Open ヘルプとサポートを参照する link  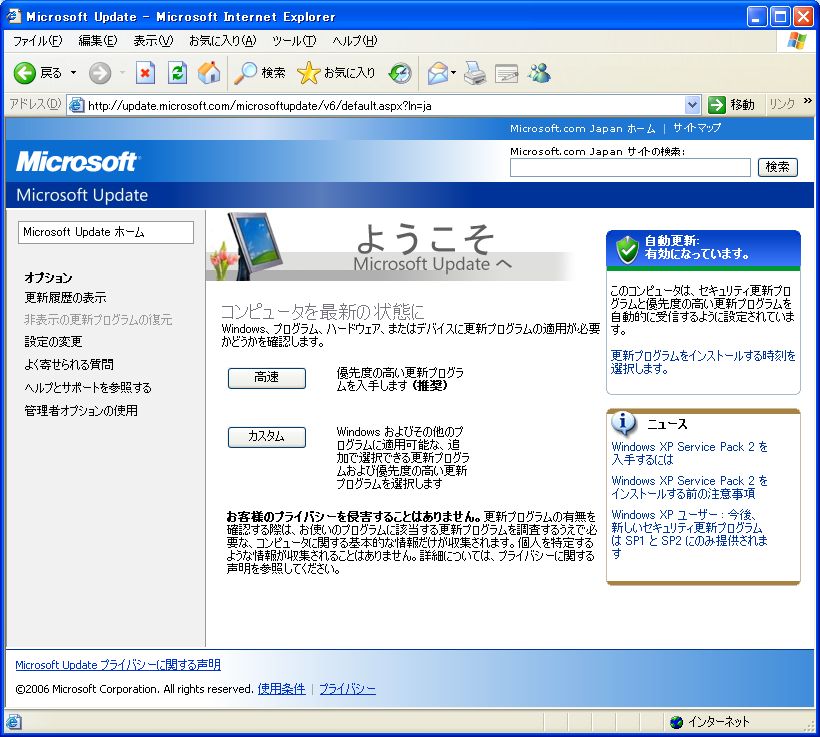click(88, 388)
